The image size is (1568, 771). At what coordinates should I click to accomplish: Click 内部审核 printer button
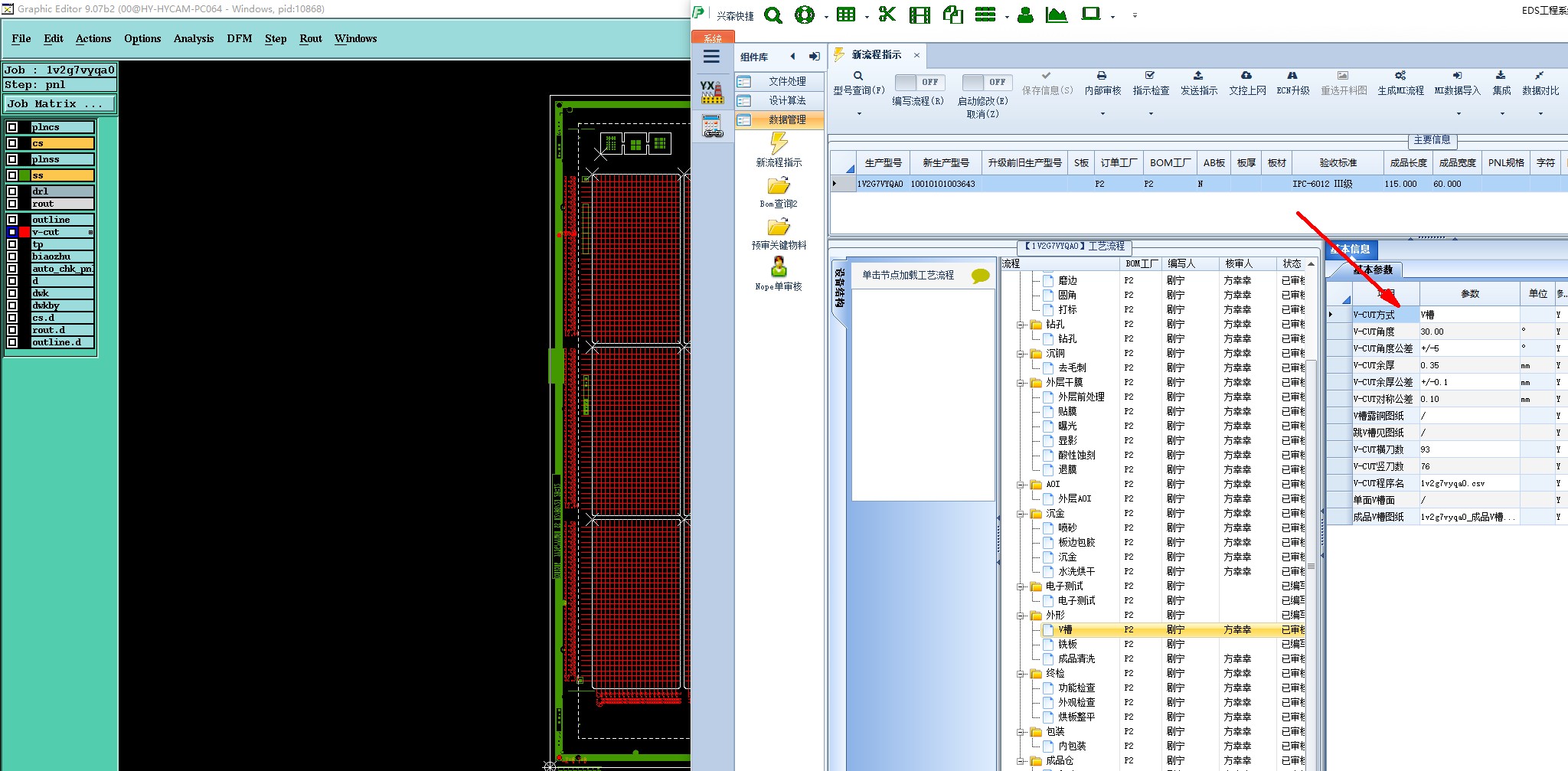1102,83
